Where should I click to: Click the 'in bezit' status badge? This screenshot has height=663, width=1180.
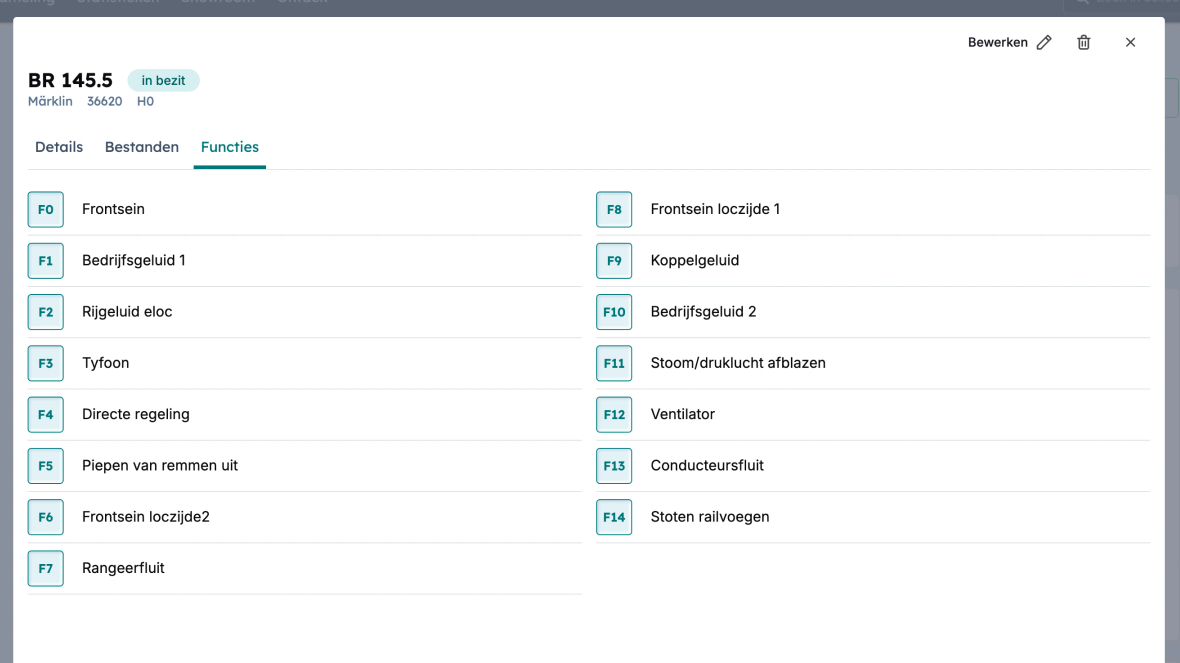click(163, 81)
